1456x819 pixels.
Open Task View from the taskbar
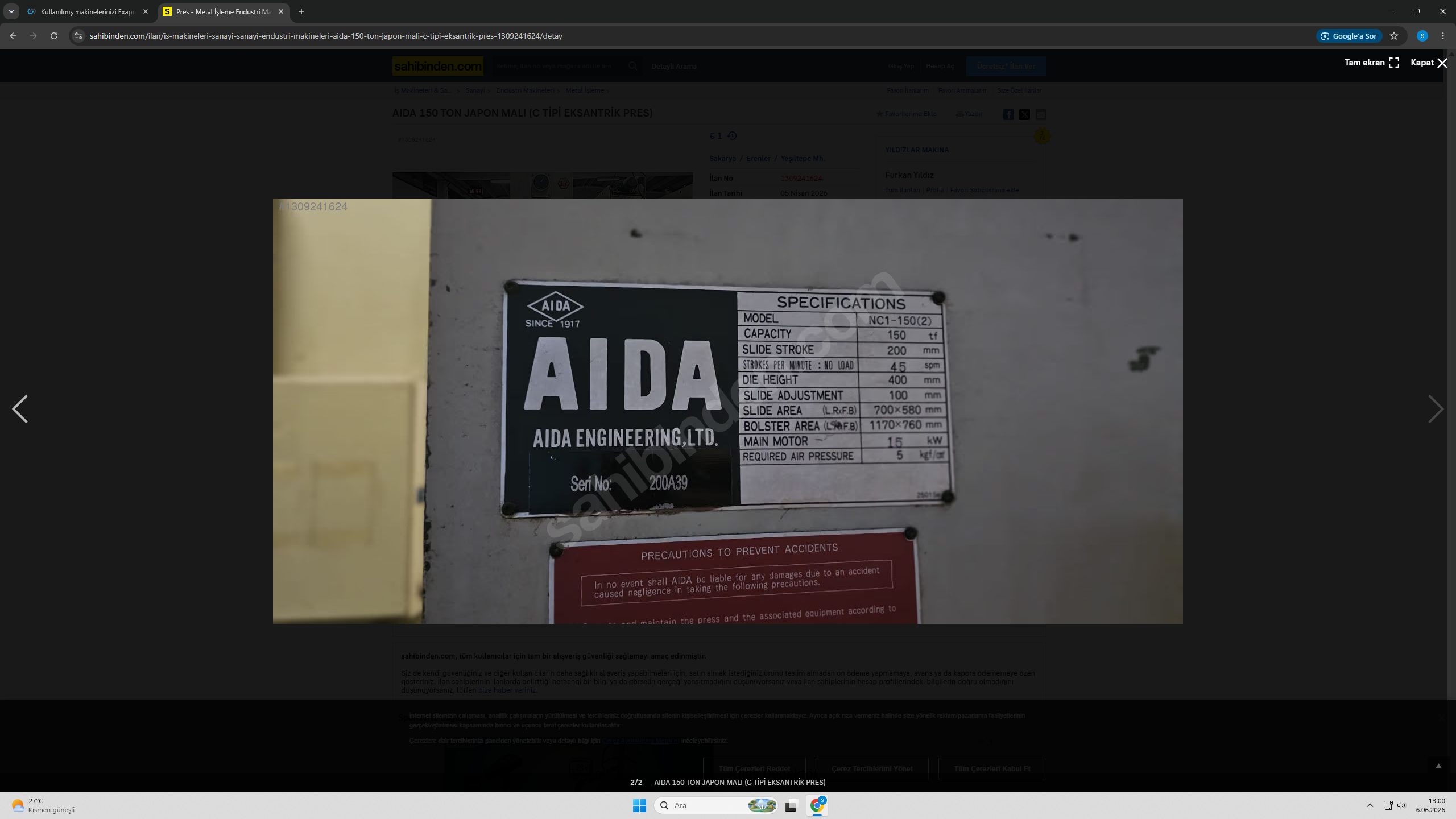(x=791, y=805)
